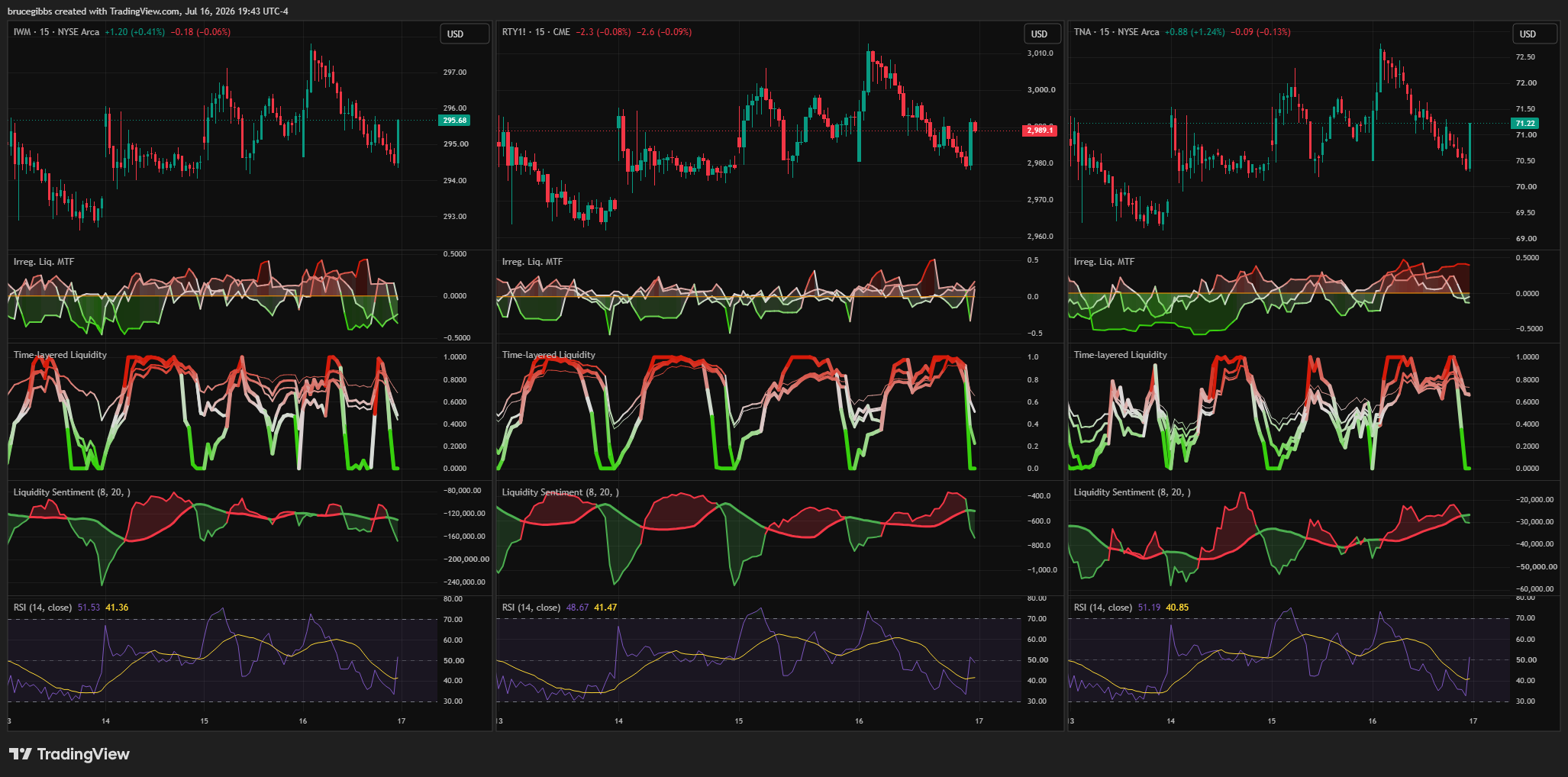The height and width of the screenshot is (777, 1568).
Task: Select Liquidity Sentiment (8, 20, ) in the TNA chart
Action: [1132, 492]
